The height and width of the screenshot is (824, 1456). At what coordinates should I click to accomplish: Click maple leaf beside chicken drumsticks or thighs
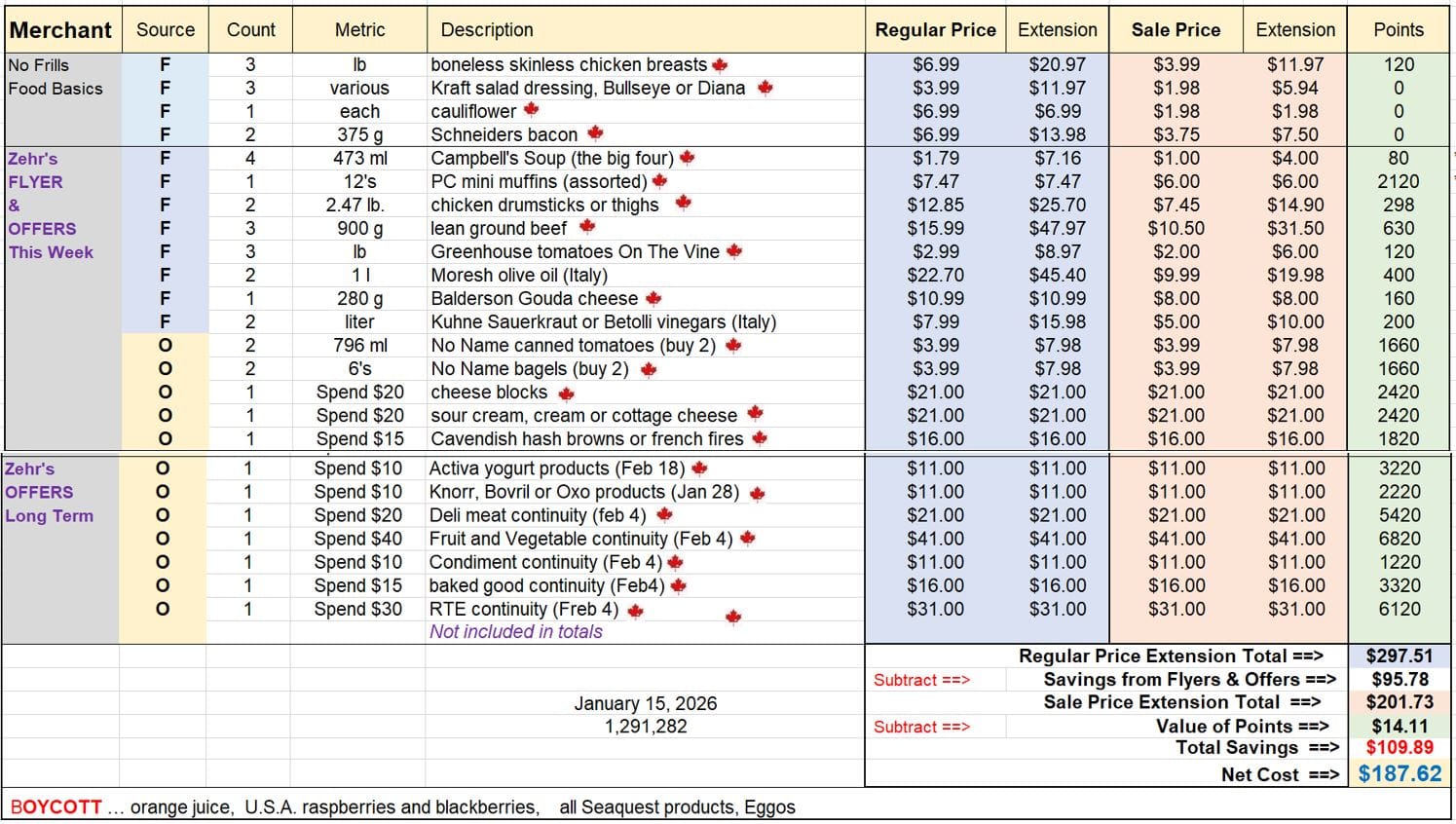tap(683, 203)
